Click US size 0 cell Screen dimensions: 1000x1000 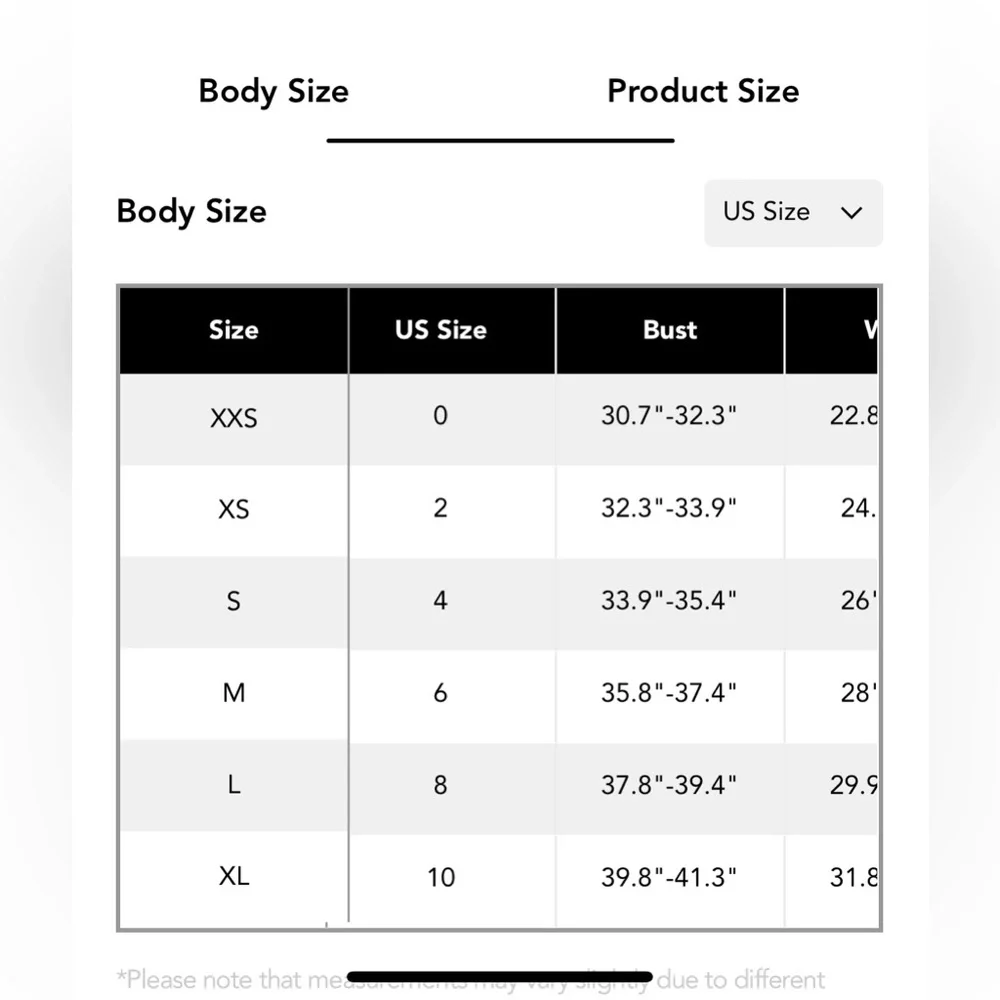point(441,416)
